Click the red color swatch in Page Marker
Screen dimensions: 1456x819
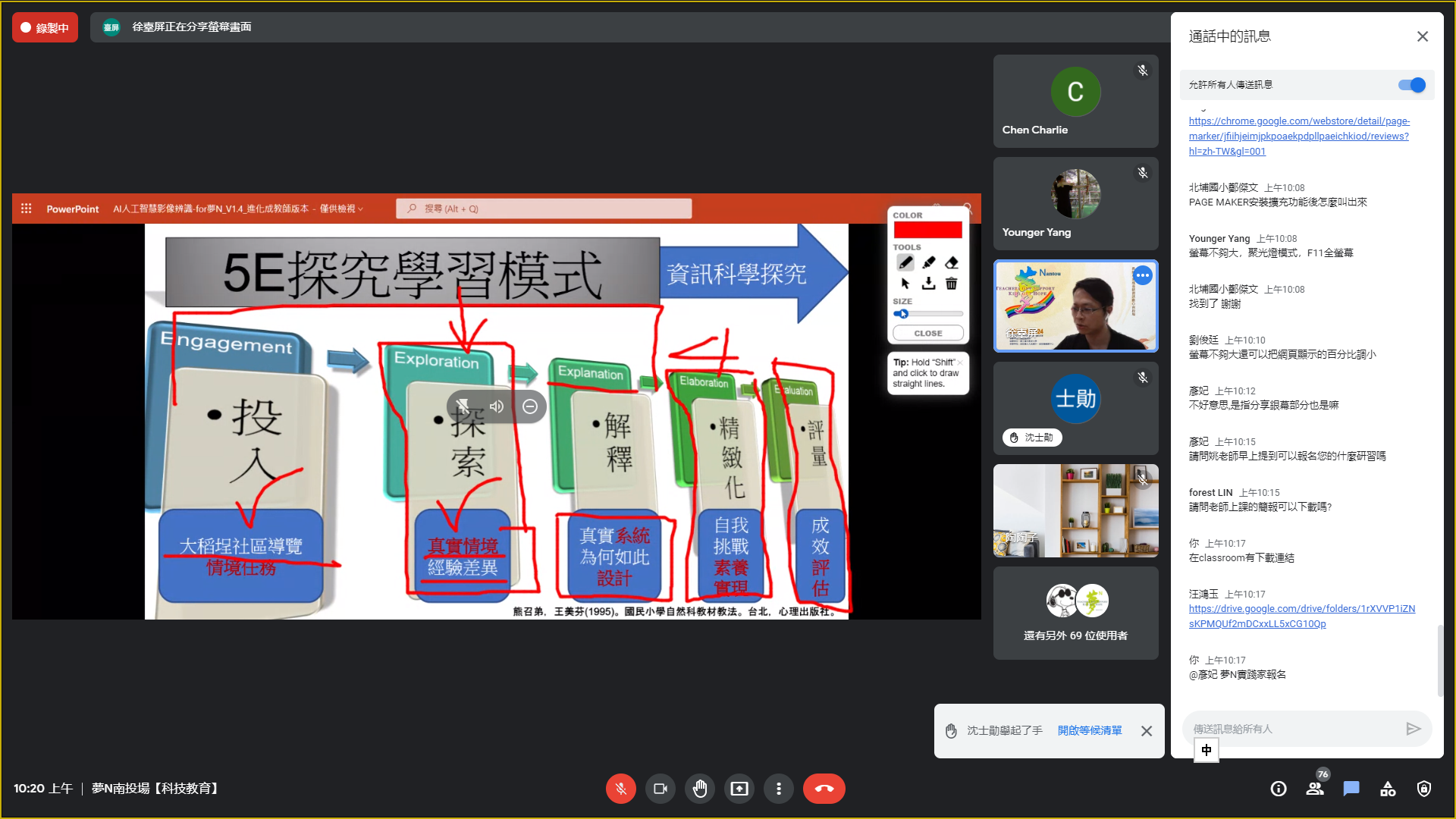point(927,230)
